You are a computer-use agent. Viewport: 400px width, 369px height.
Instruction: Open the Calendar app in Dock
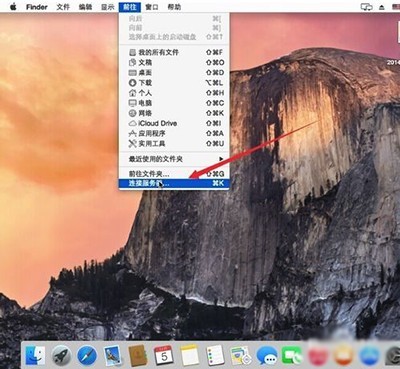[x=164, y=355]
